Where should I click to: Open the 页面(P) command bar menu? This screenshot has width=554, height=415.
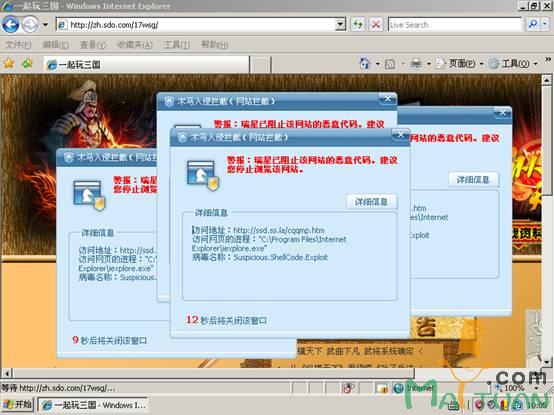coord(460,64)
